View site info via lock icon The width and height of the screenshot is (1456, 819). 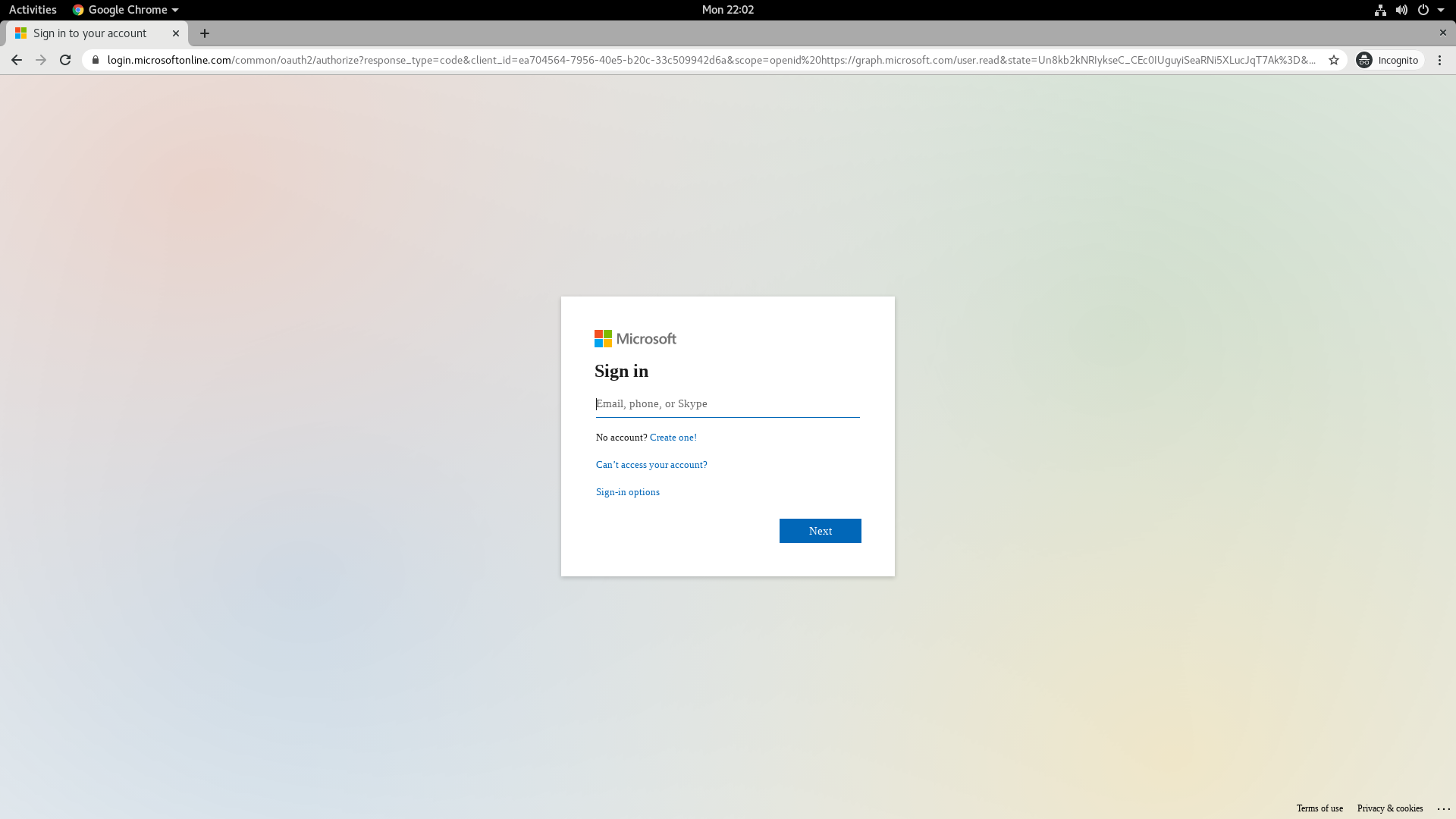coord(96,60)
